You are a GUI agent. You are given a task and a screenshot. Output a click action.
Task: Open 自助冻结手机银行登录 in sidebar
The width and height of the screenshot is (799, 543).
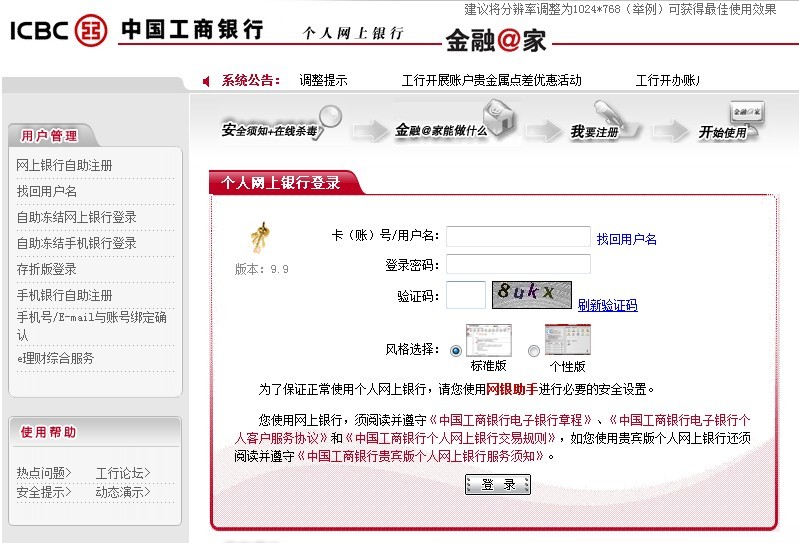tap(76, 243)
